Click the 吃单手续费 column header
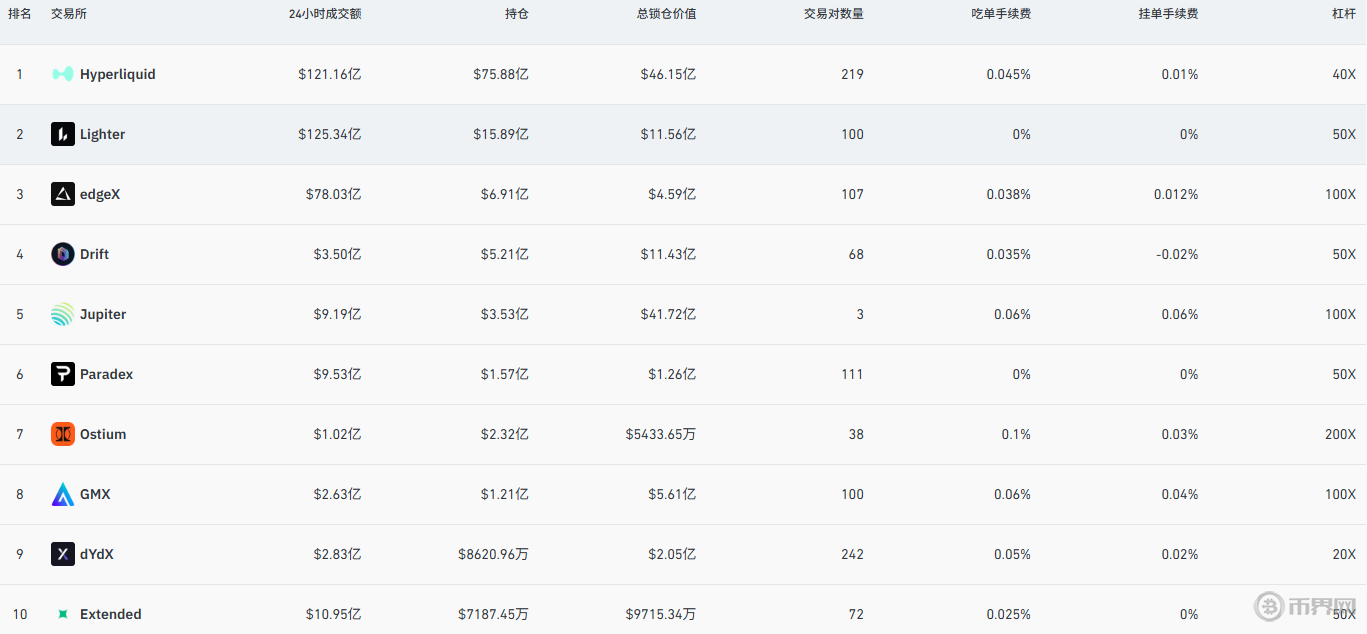This screenshot has width=1367, height=634. pos(1000,14)
